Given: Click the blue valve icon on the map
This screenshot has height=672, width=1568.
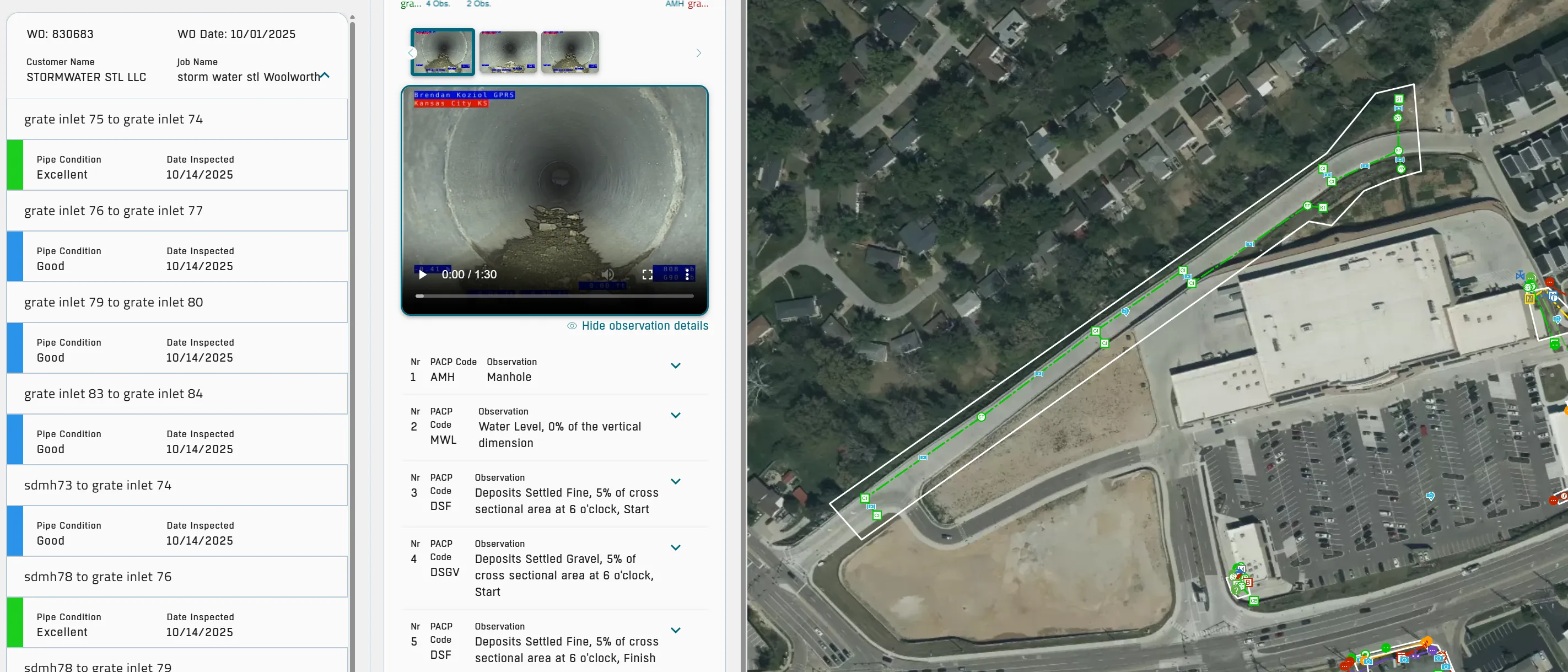Looking at the screenshot, I should (x=1521, y=275).
